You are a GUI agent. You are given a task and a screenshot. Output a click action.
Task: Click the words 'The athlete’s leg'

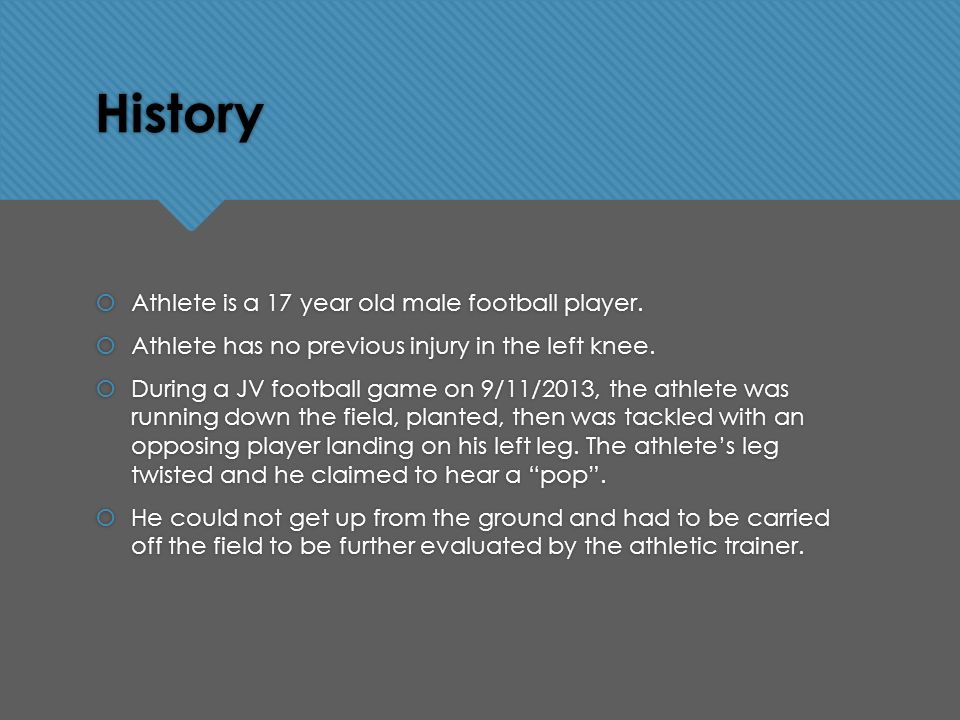tap(681, 447)
